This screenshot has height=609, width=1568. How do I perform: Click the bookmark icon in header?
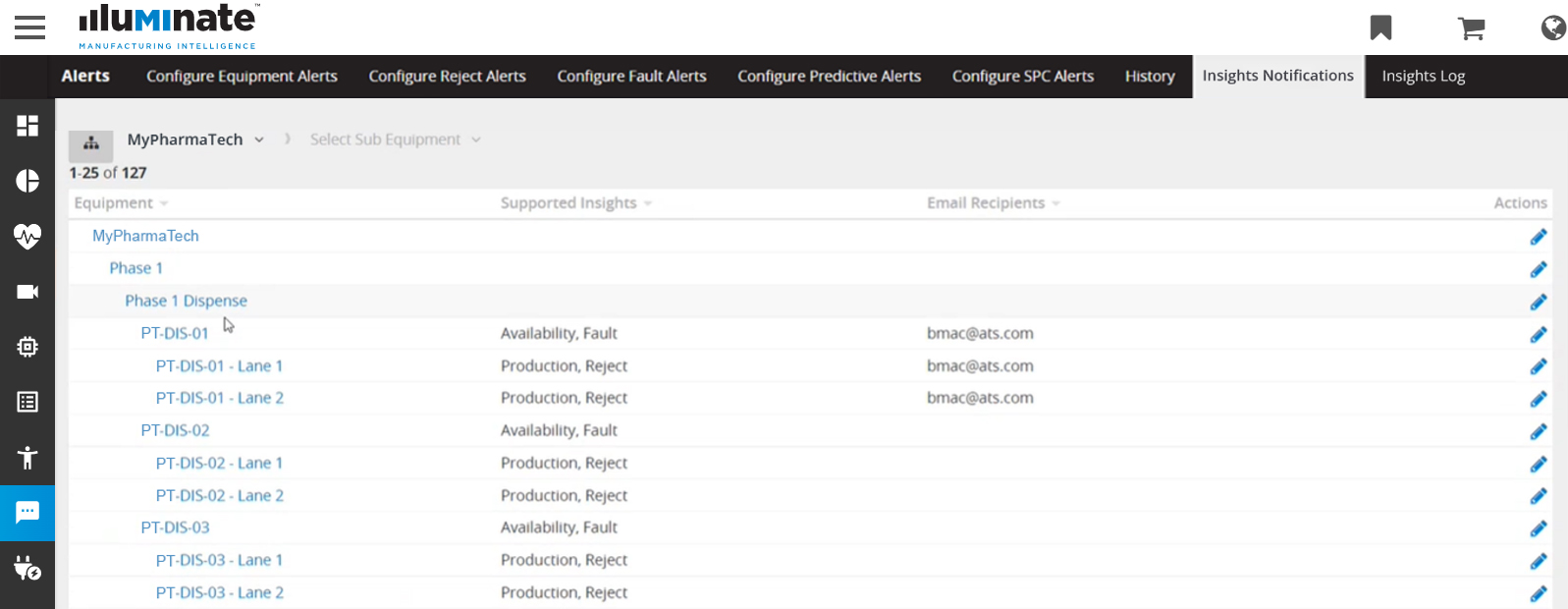pyautogui.click(x=1380, y=28)
